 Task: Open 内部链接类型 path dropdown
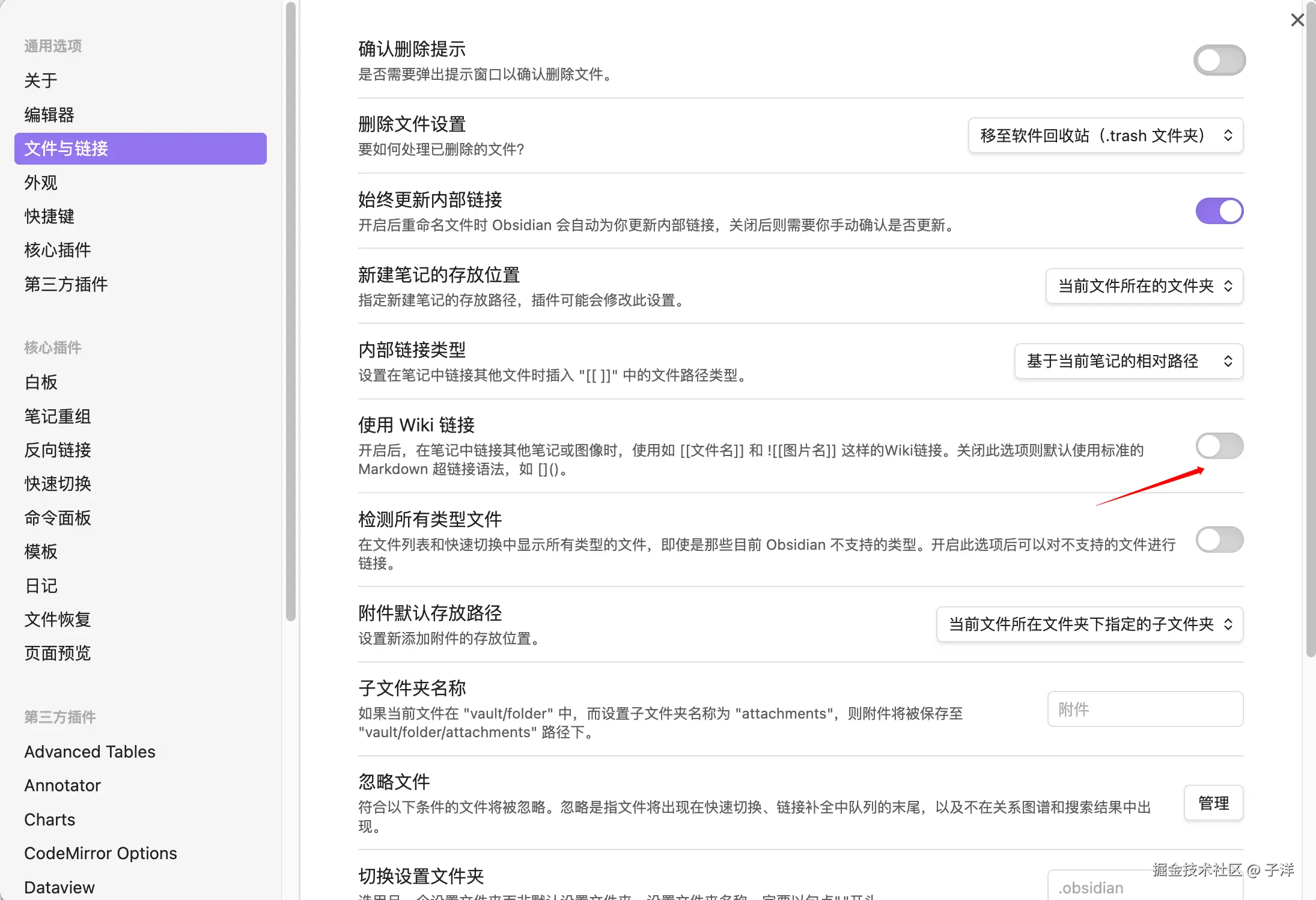coord(1129,361)
